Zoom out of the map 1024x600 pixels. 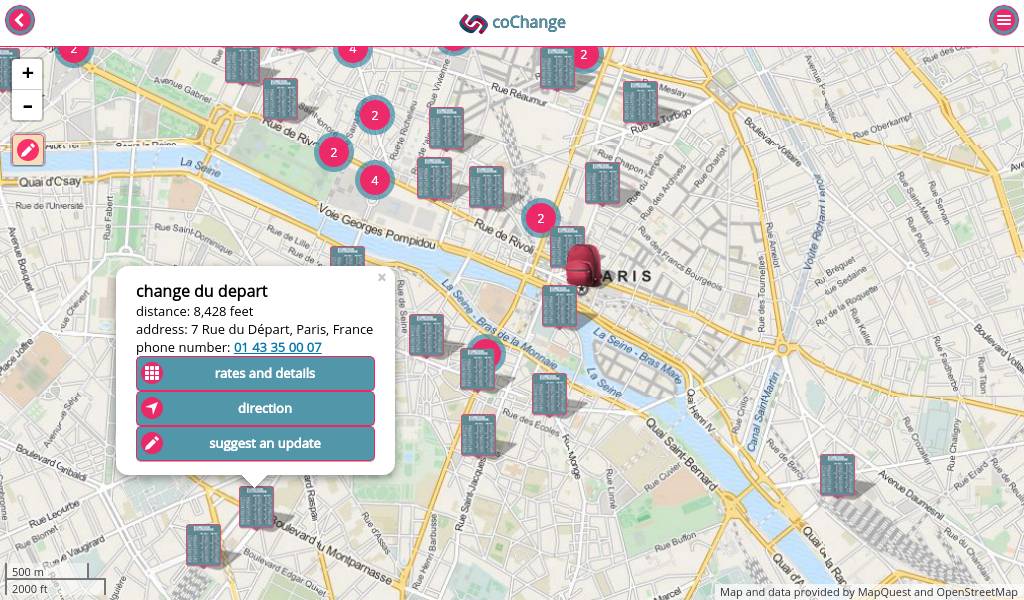27,106
